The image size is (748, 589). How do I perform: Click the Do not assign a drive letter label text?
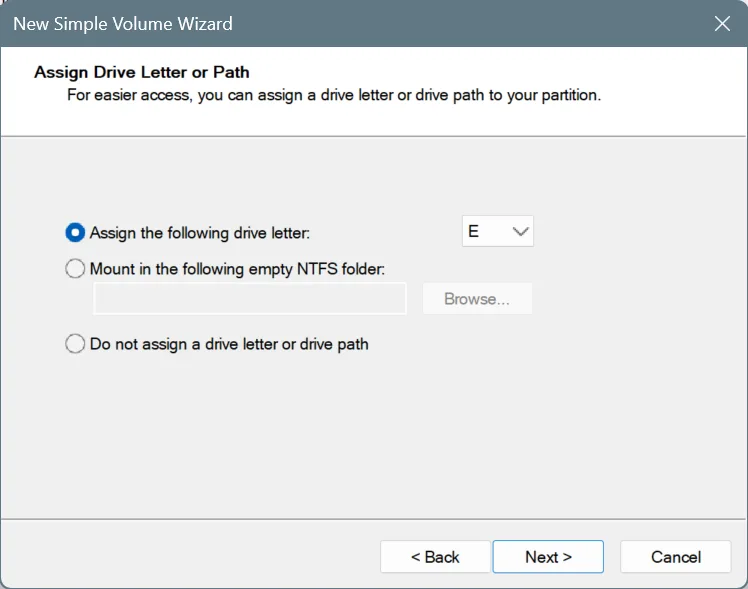229,344
